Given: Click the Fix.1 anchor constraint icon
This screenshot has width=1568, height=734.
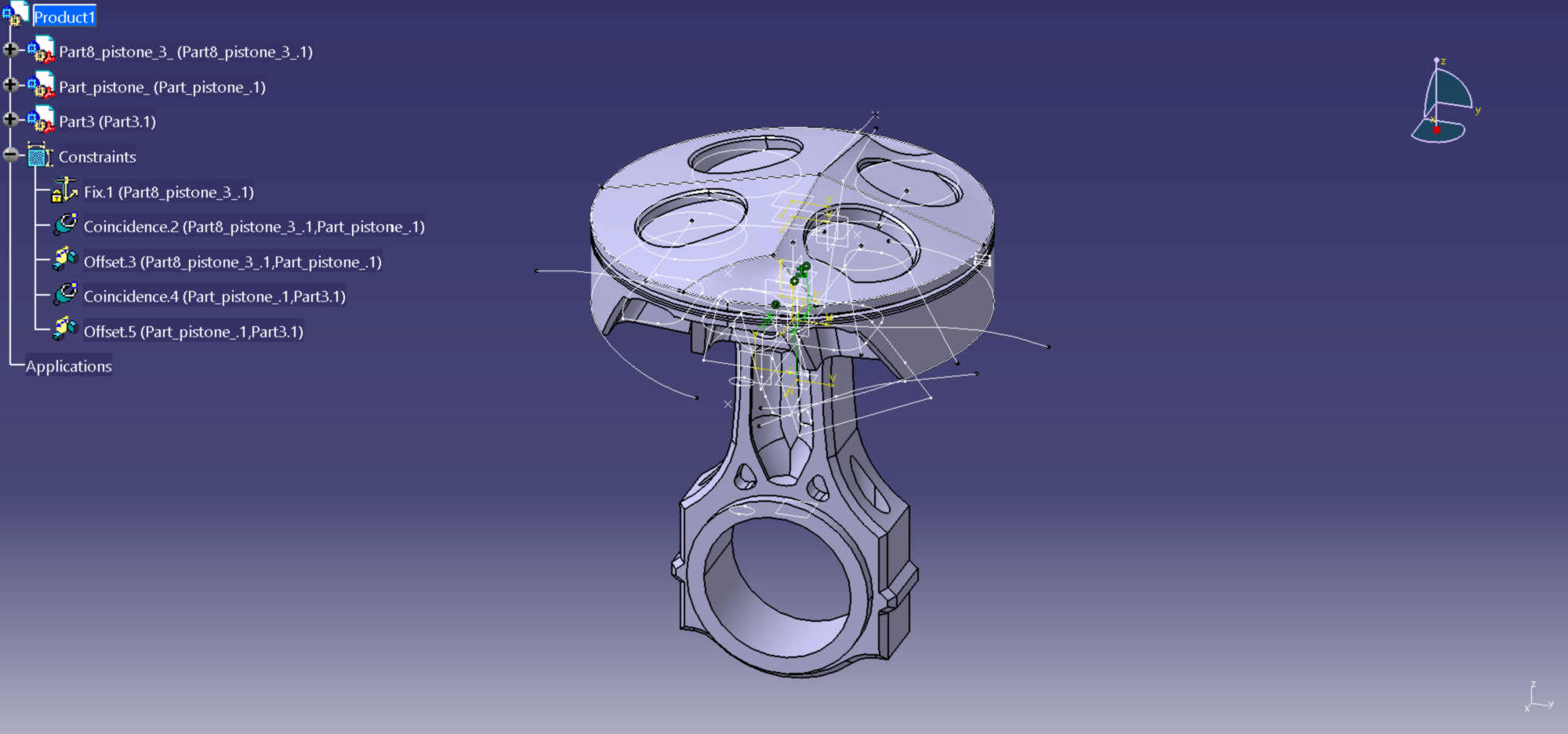Looking at the screenshot, I should (64, 191).
